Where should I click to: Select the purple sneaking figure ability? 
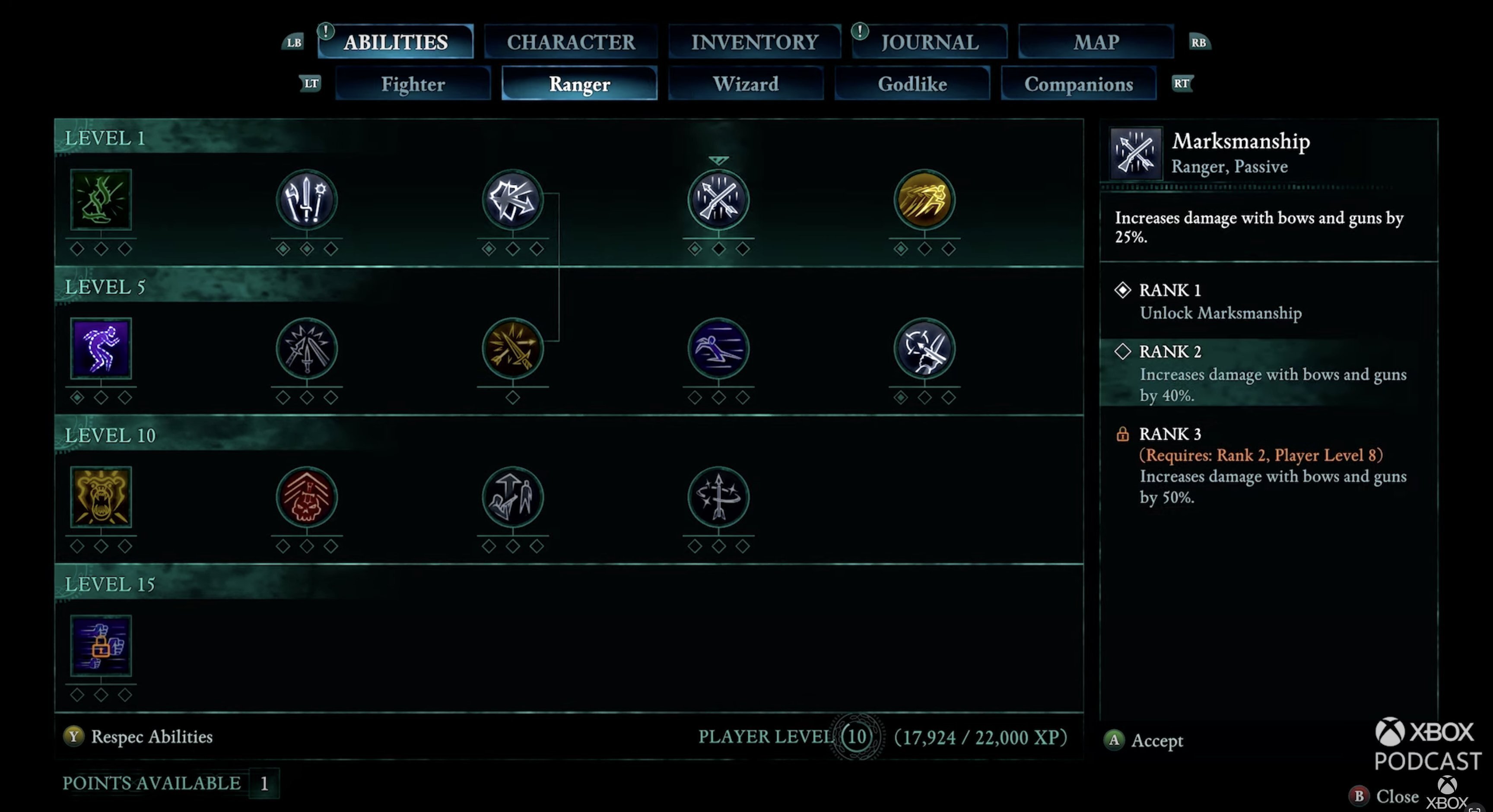tap(101, 348)
